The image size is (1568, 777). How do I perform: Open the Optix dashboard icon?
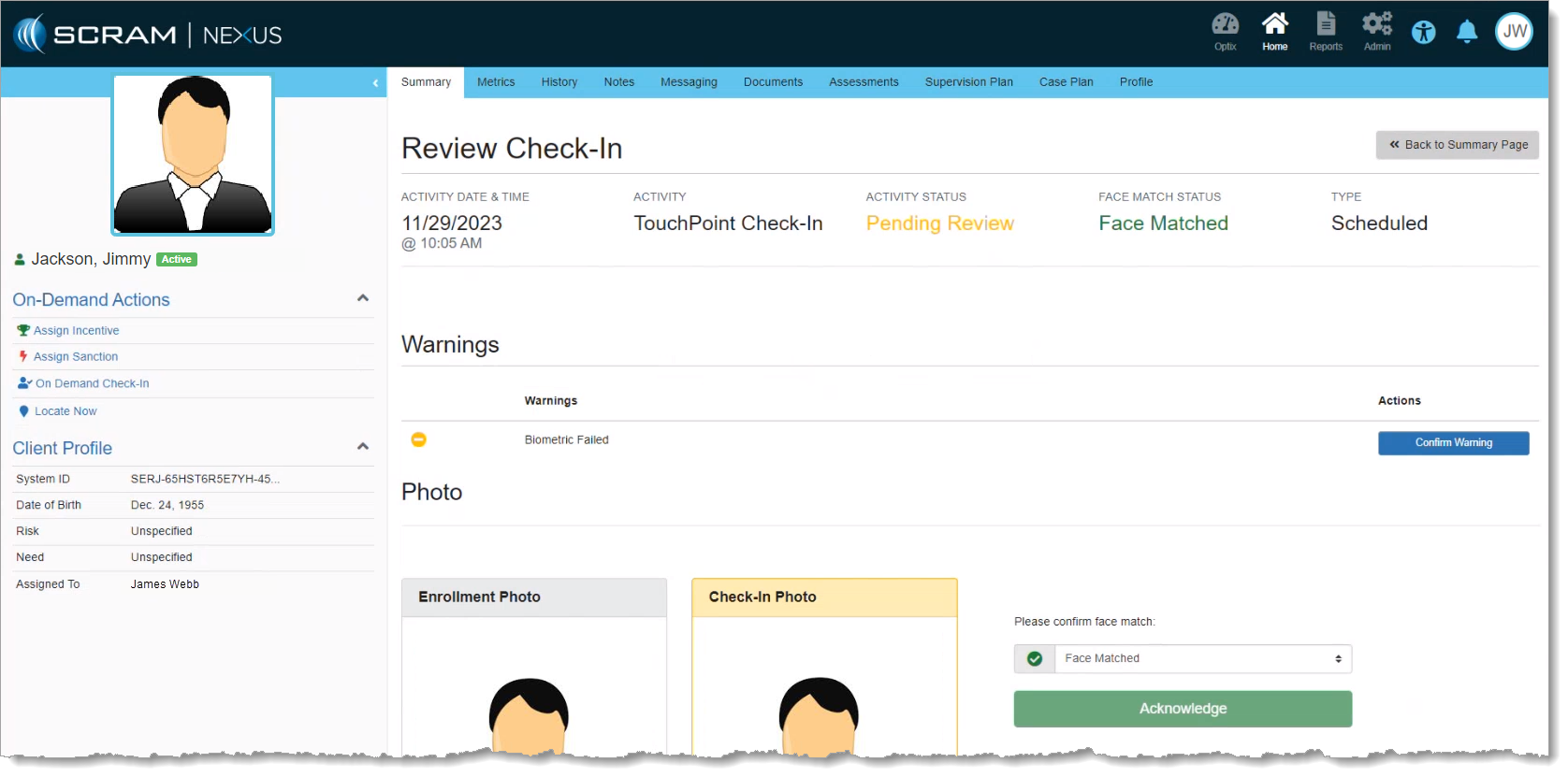1225,31
